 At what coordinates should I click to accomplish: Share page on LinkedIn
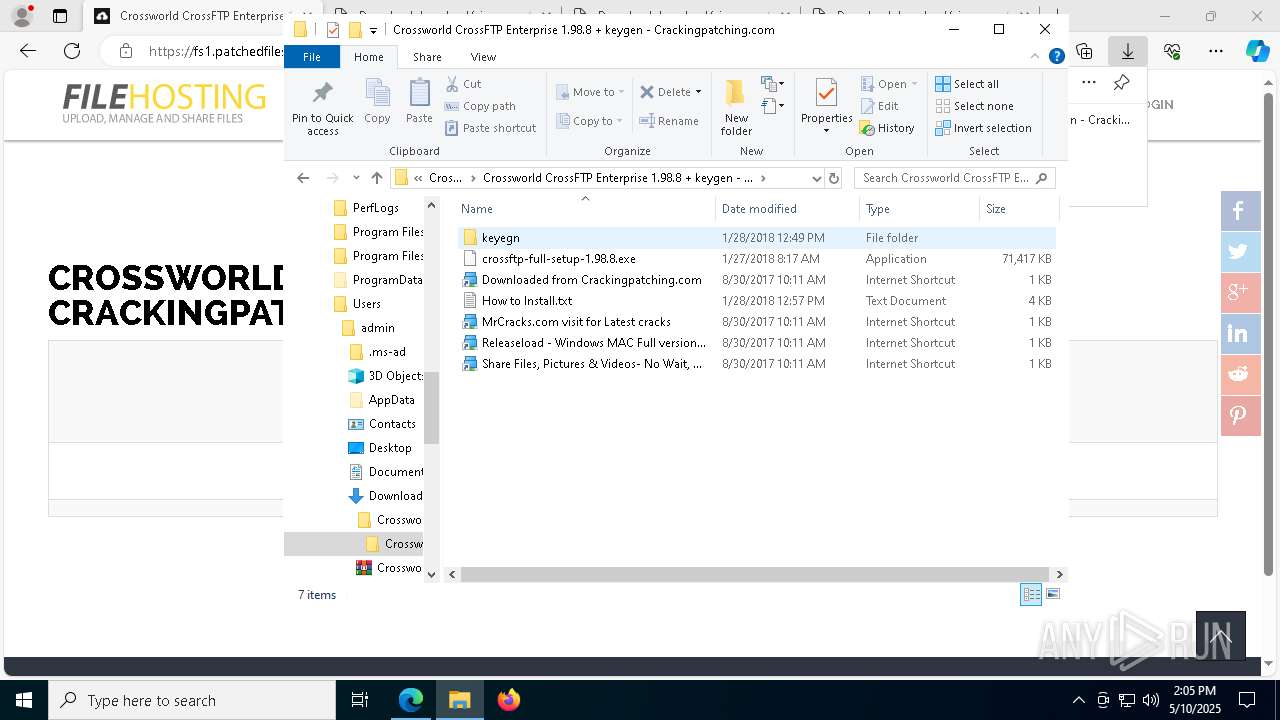tap(1240, 334)
